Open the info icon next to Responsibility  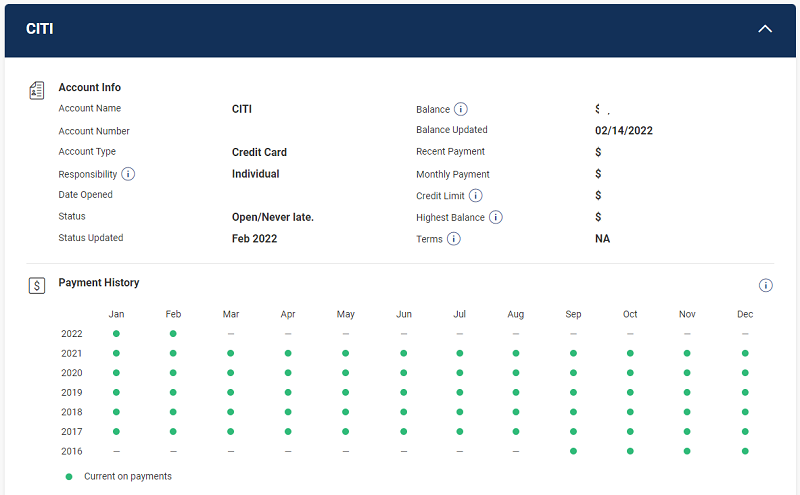coord(128,174)
